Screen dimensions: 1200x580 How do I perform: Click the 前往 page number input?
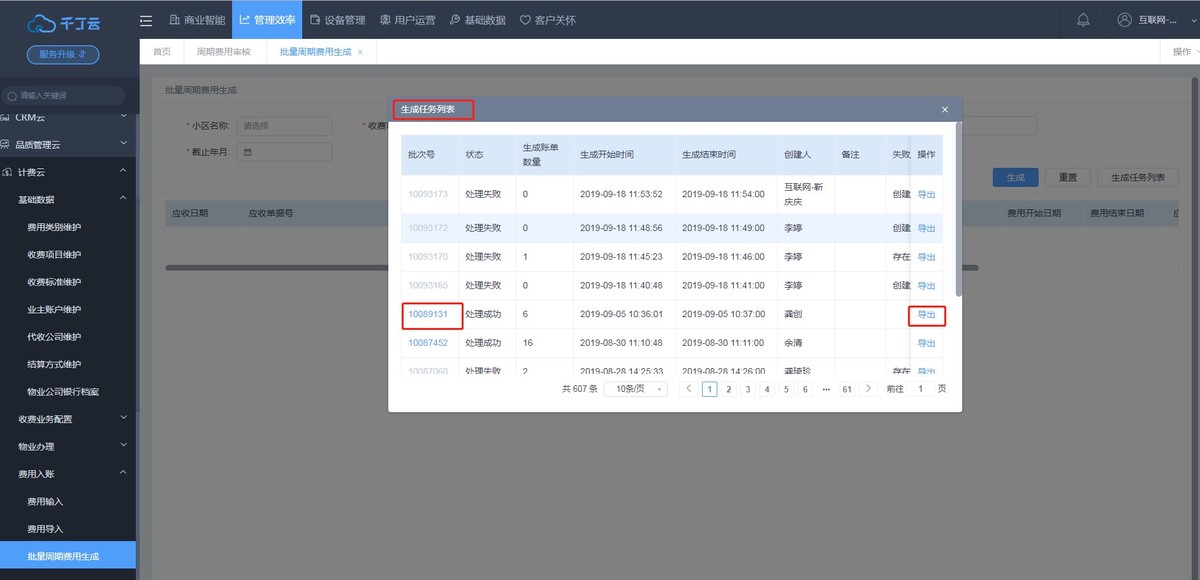[x=920, y=389]
